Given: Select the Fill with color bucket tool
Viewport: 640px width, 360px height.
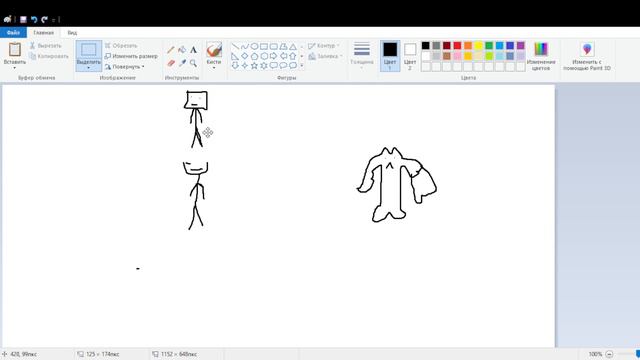Looking at the screenshot, I should click(x=182, y=50).
